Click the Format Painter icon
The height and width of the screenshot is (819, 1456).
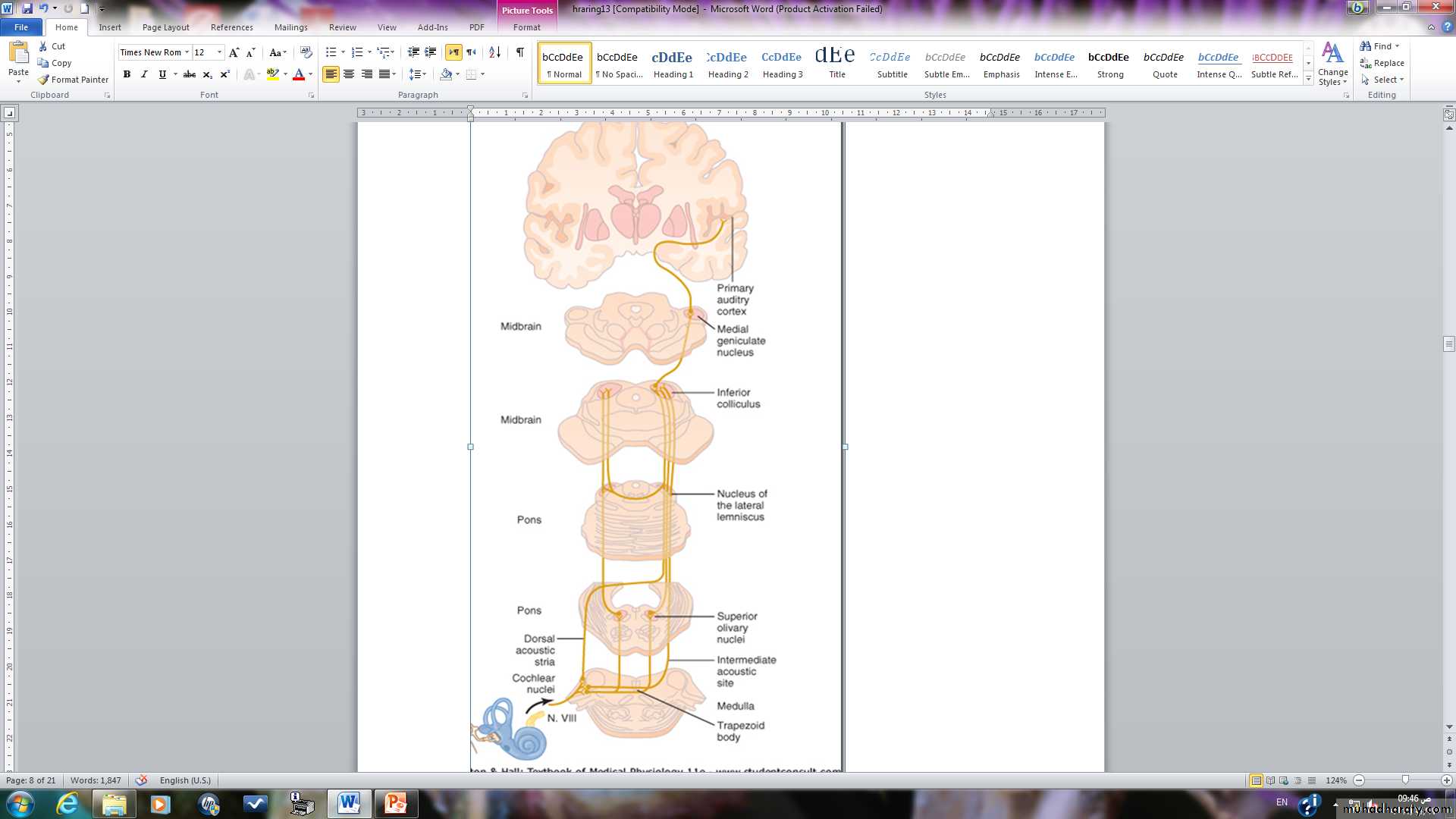(73, 80)
